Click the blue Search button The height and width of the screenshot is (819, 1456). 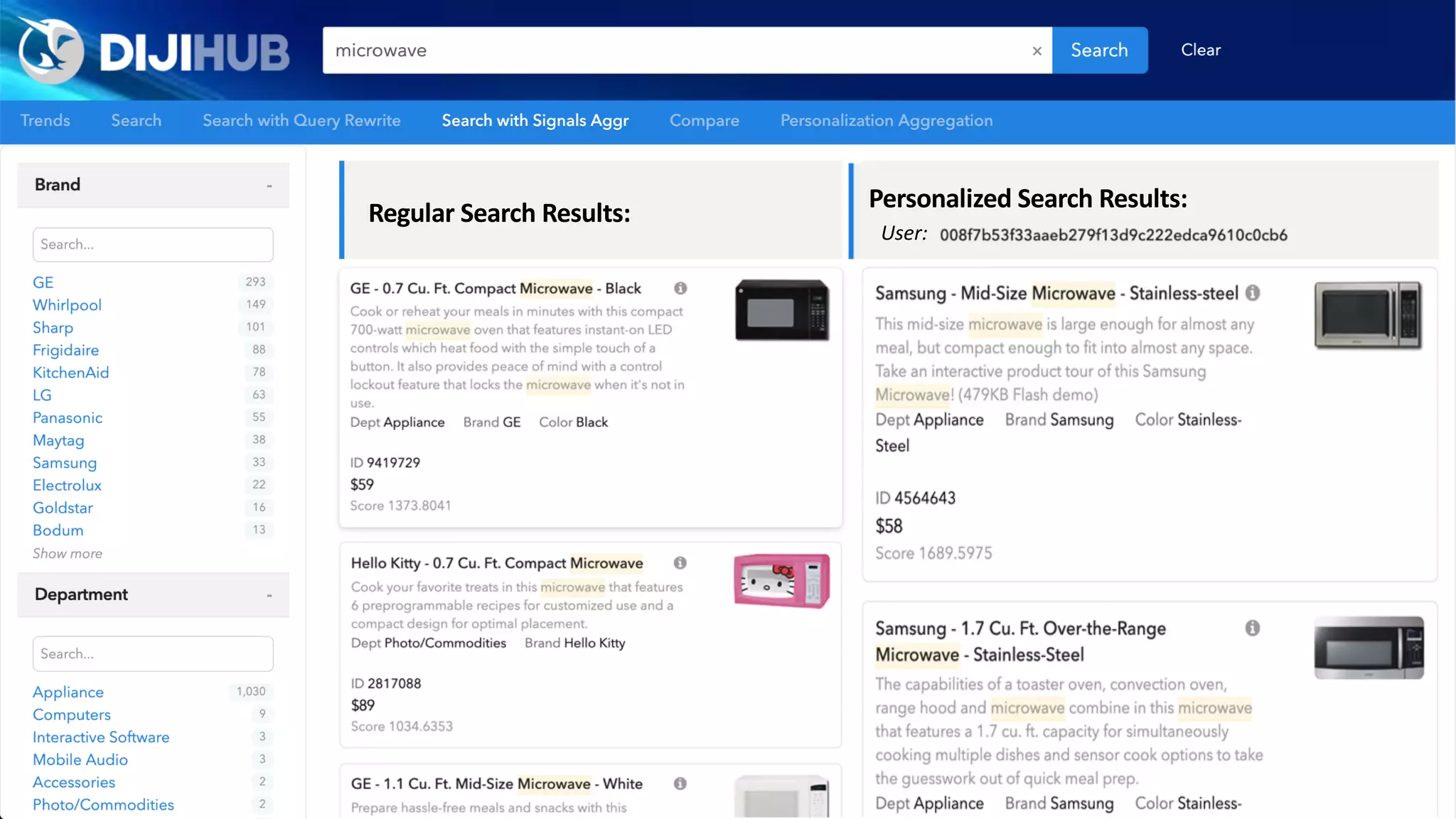click(x=1100, y=50)
